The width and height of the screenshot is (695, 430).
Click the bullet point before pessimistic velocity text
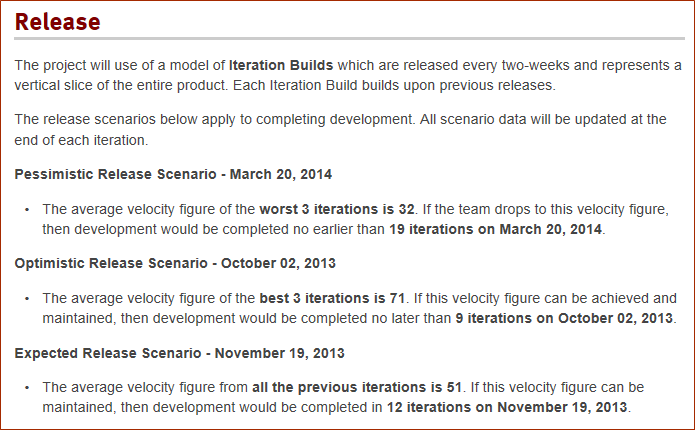27,209
